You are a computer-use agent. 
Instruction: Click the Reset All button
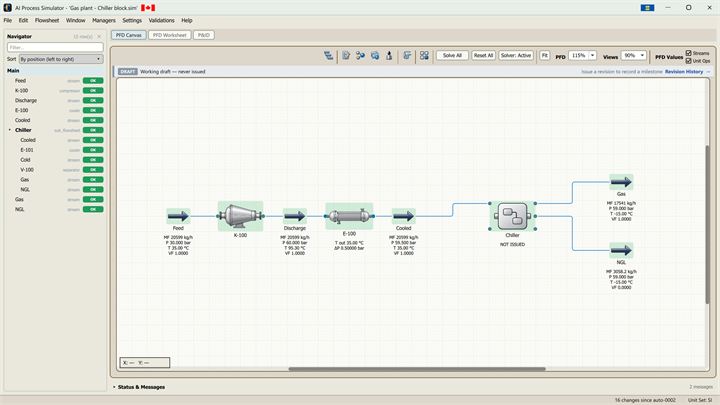click(484, 56)
